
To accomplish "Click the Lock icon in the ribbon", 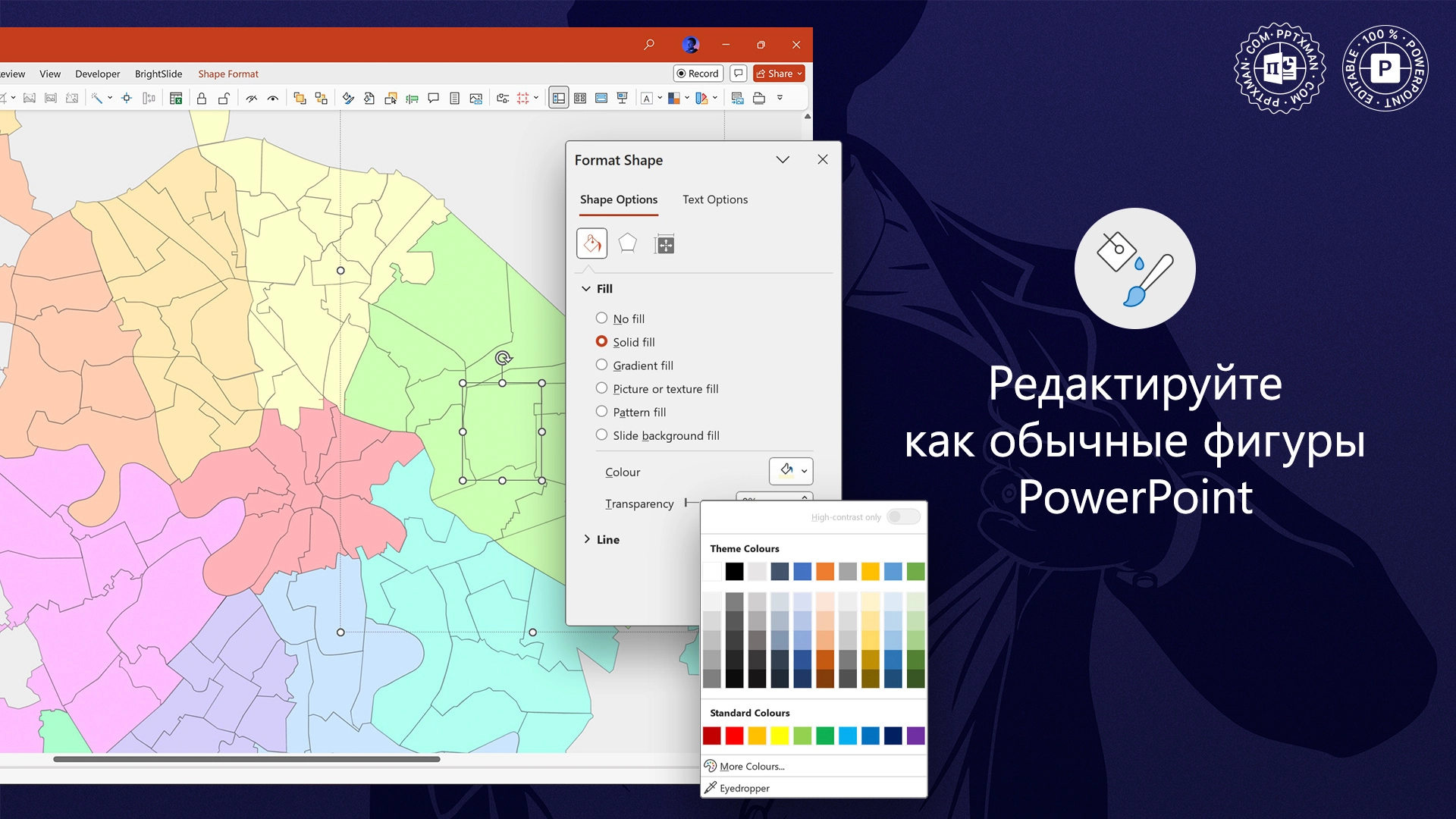I will (x=202, y=98).
